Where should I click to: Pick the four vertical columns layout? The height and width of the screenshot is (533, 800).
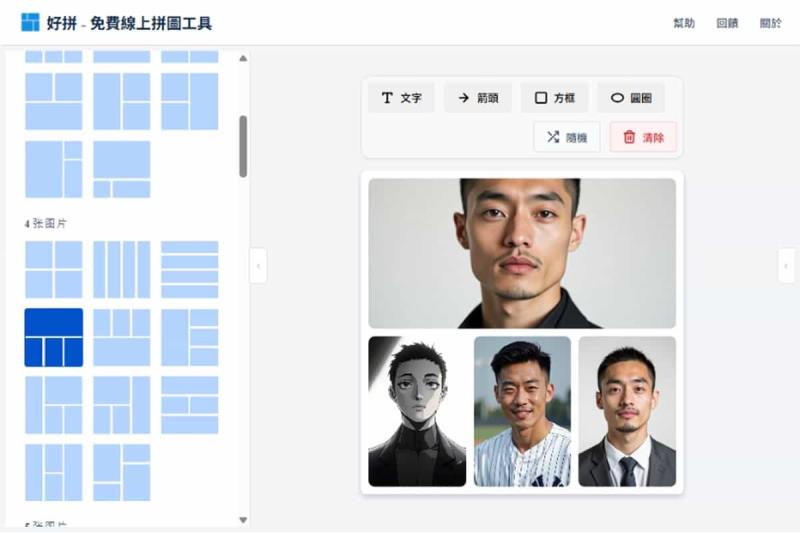(121, 269)
